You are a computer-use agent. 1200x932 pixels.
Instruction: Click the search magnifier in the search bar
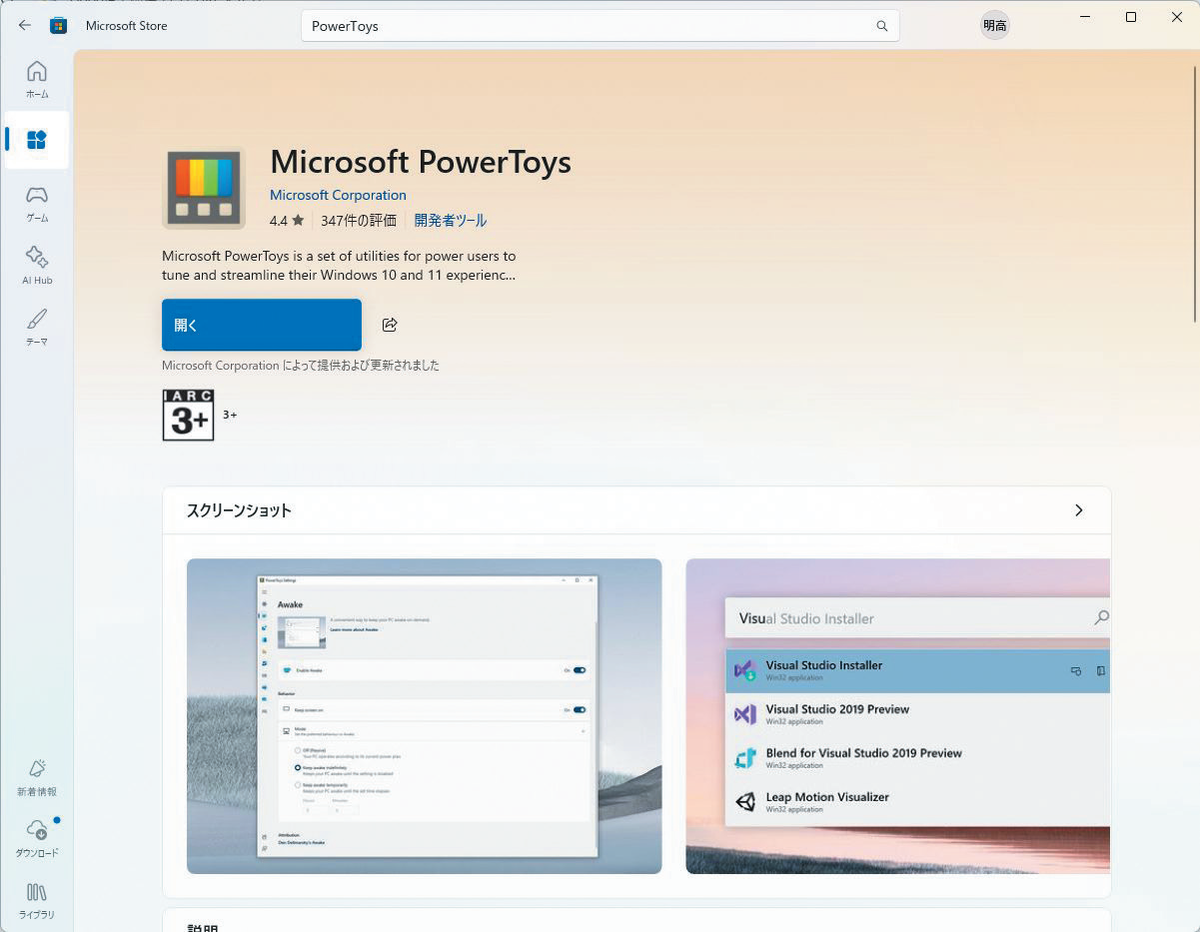(881, 26)
